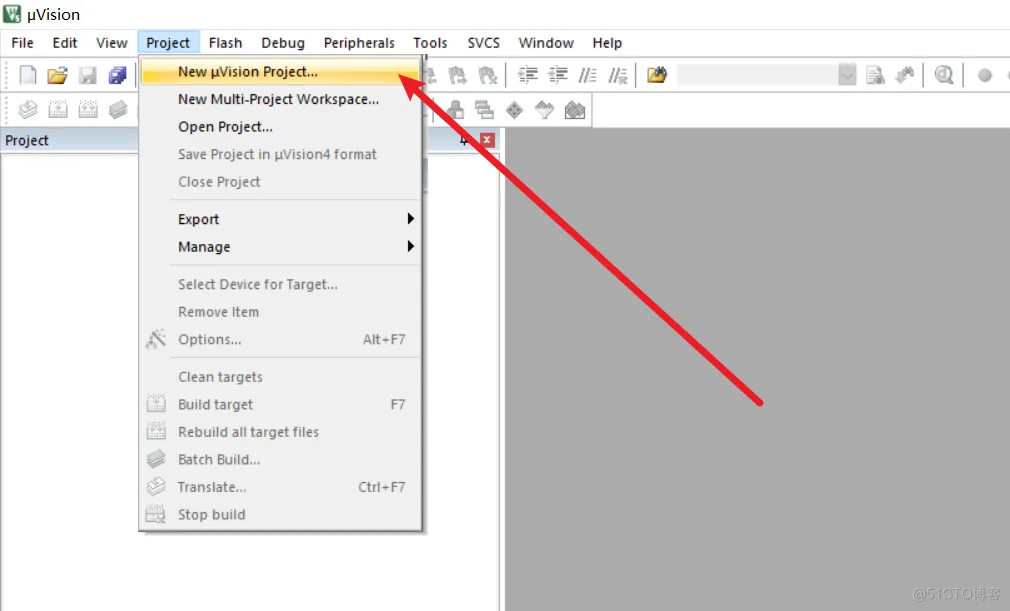Click the incremental find binoculars icon

(x=905, y=75)
